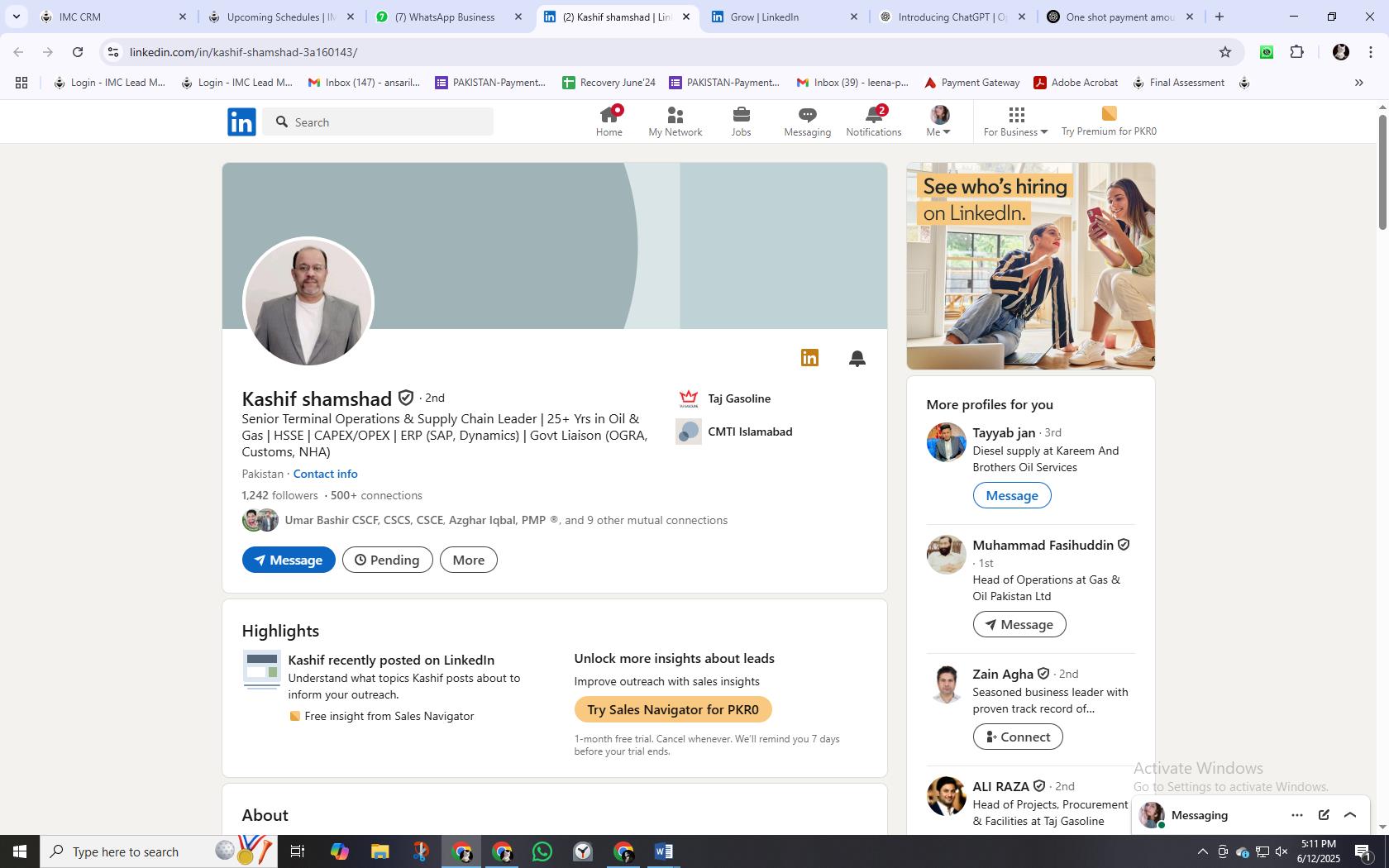Image resolution: width=1389 pixels, height=868 pixels.
Task: Click Try Sales Navigator for PKR0
Action: click(x=673, y=709)
